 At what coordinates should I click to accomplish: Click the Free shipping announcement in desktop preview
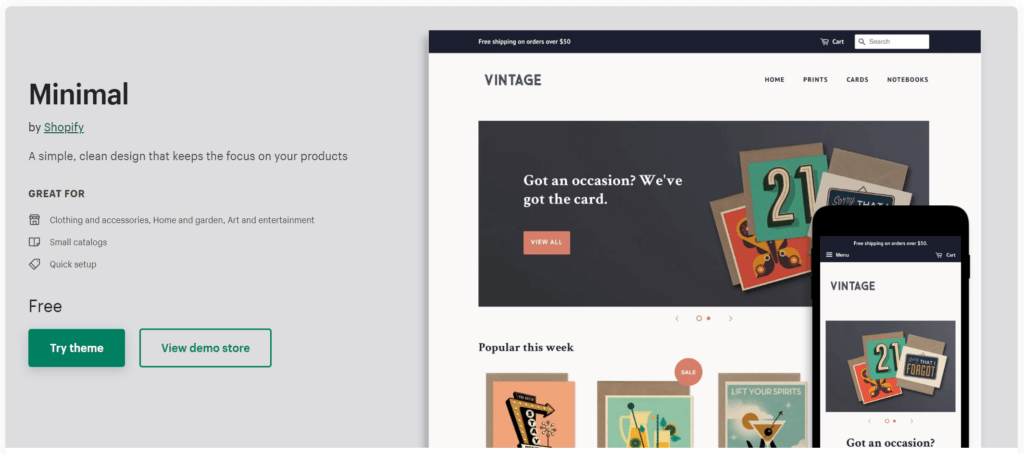524,42
